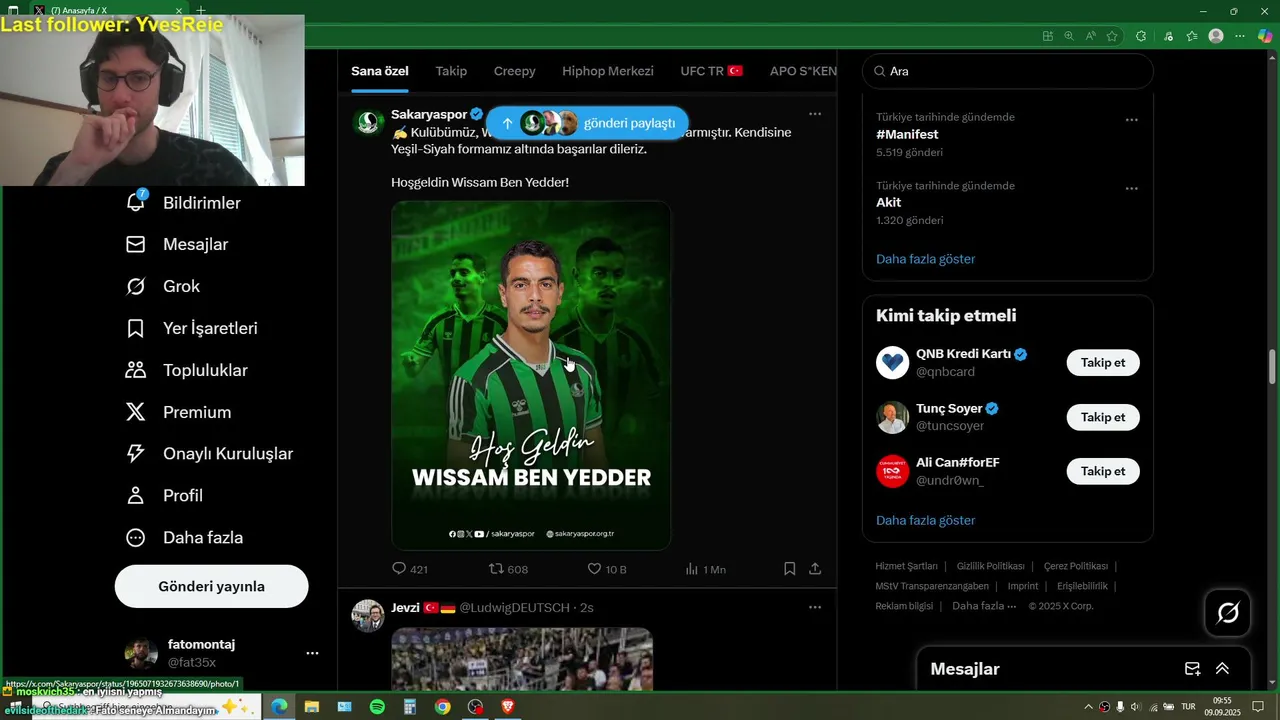
Task: Click the search magnifier icon in Ara box
Action: [x=879, y=71]
